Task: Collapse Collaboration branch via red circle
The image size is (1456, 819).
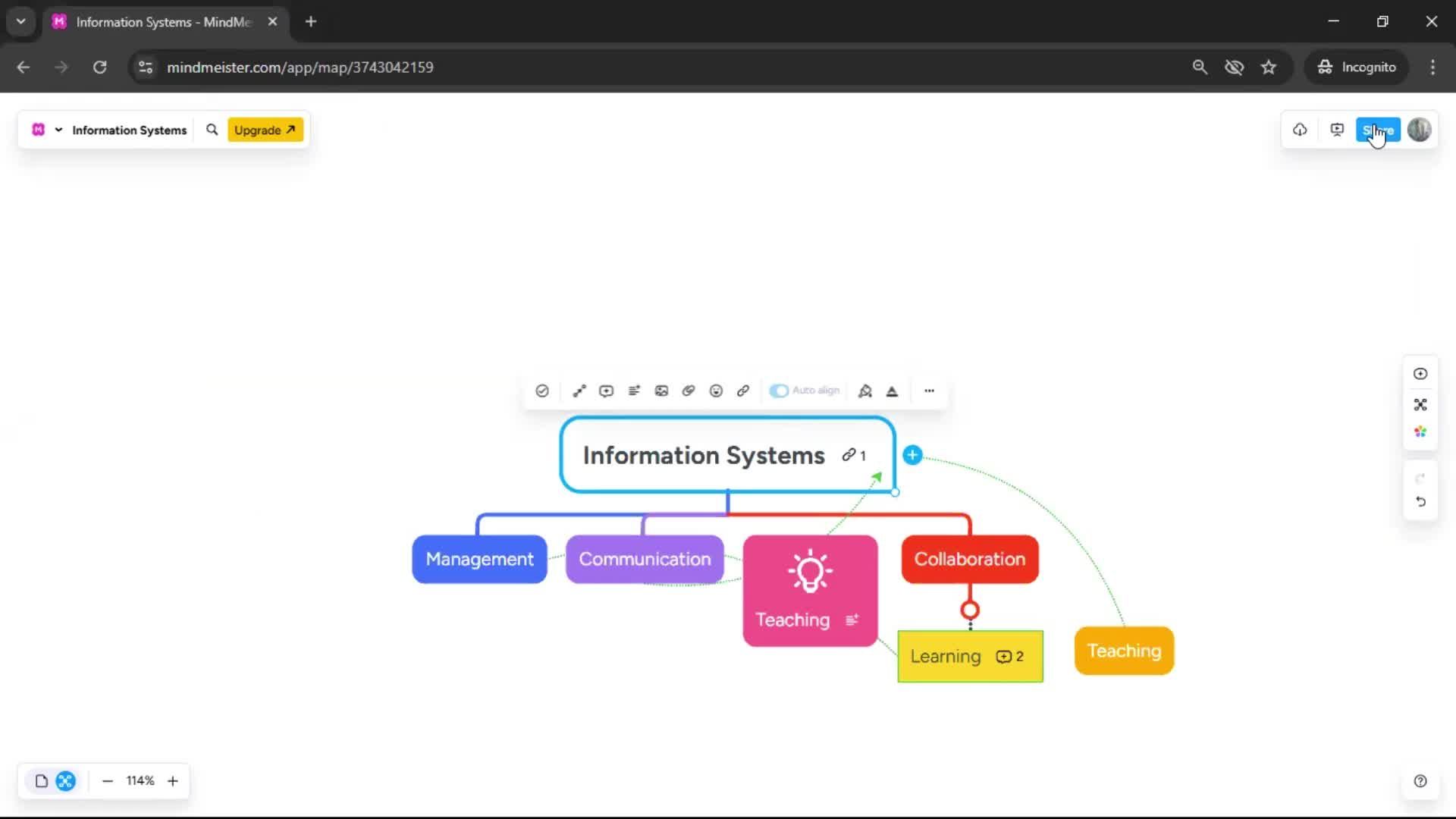Action: point(970,610)
